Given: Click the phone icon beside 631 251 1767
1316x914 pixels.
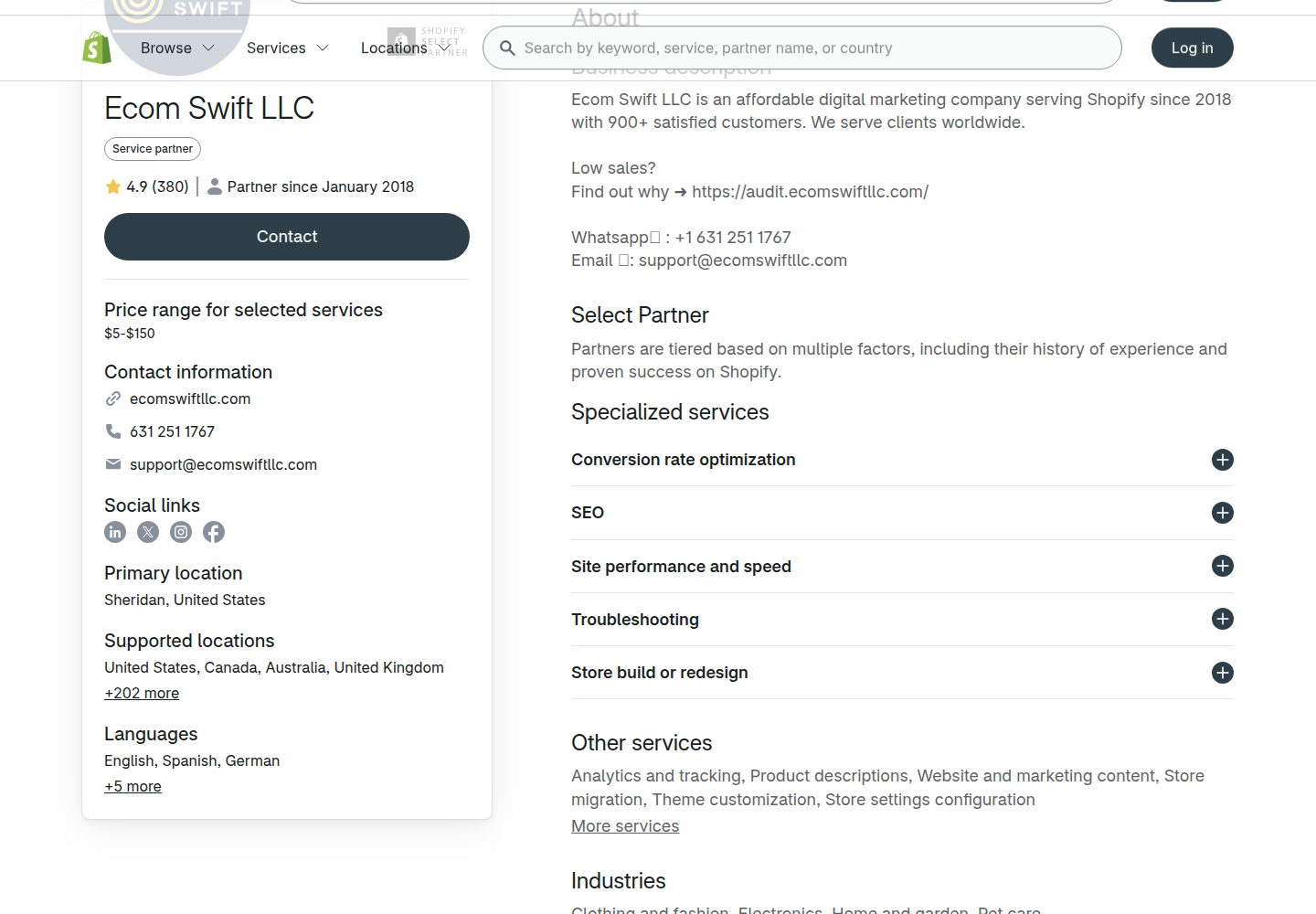Looking at the screenshot, I should tap(113, 431).
